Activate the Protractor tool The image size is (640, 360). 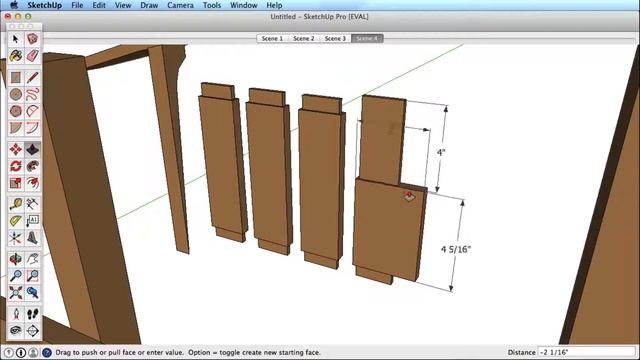(x=16, y=221)
